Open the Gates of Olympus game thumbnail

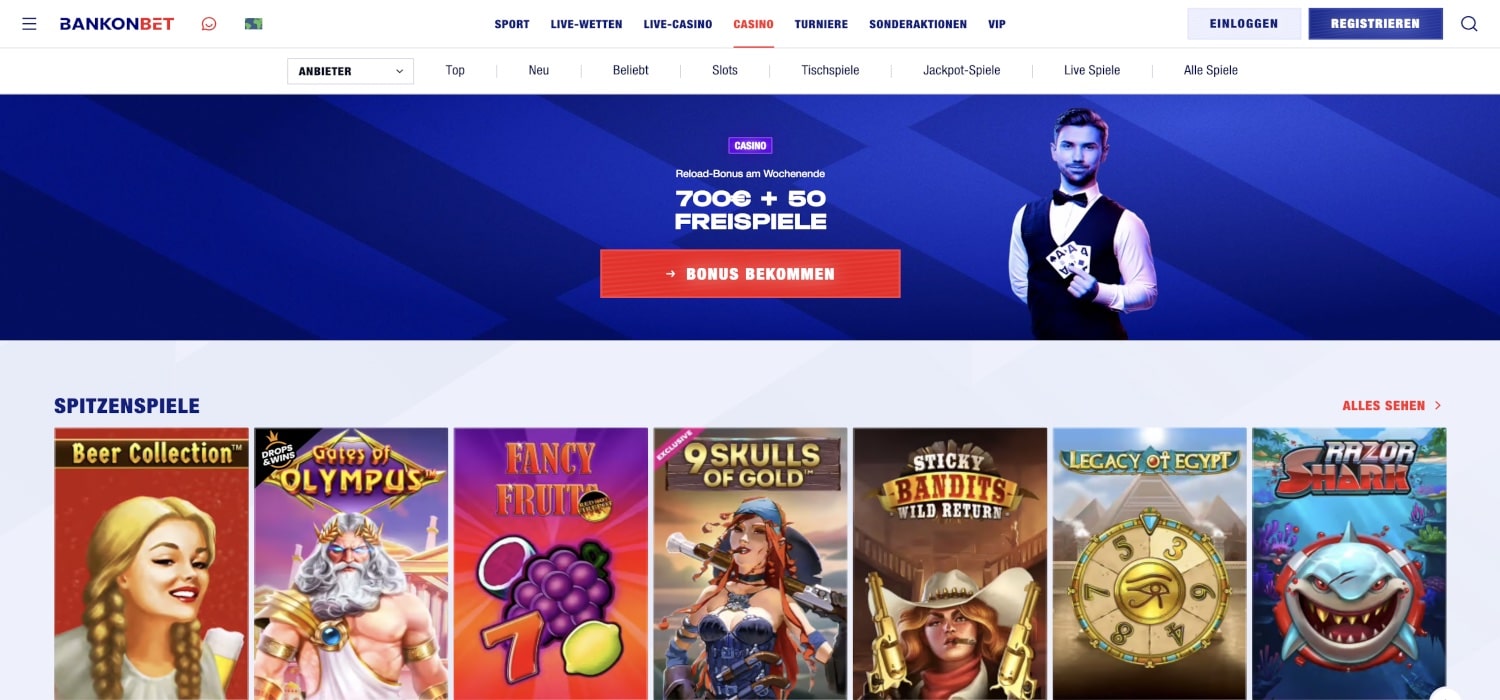click(351, 564)
